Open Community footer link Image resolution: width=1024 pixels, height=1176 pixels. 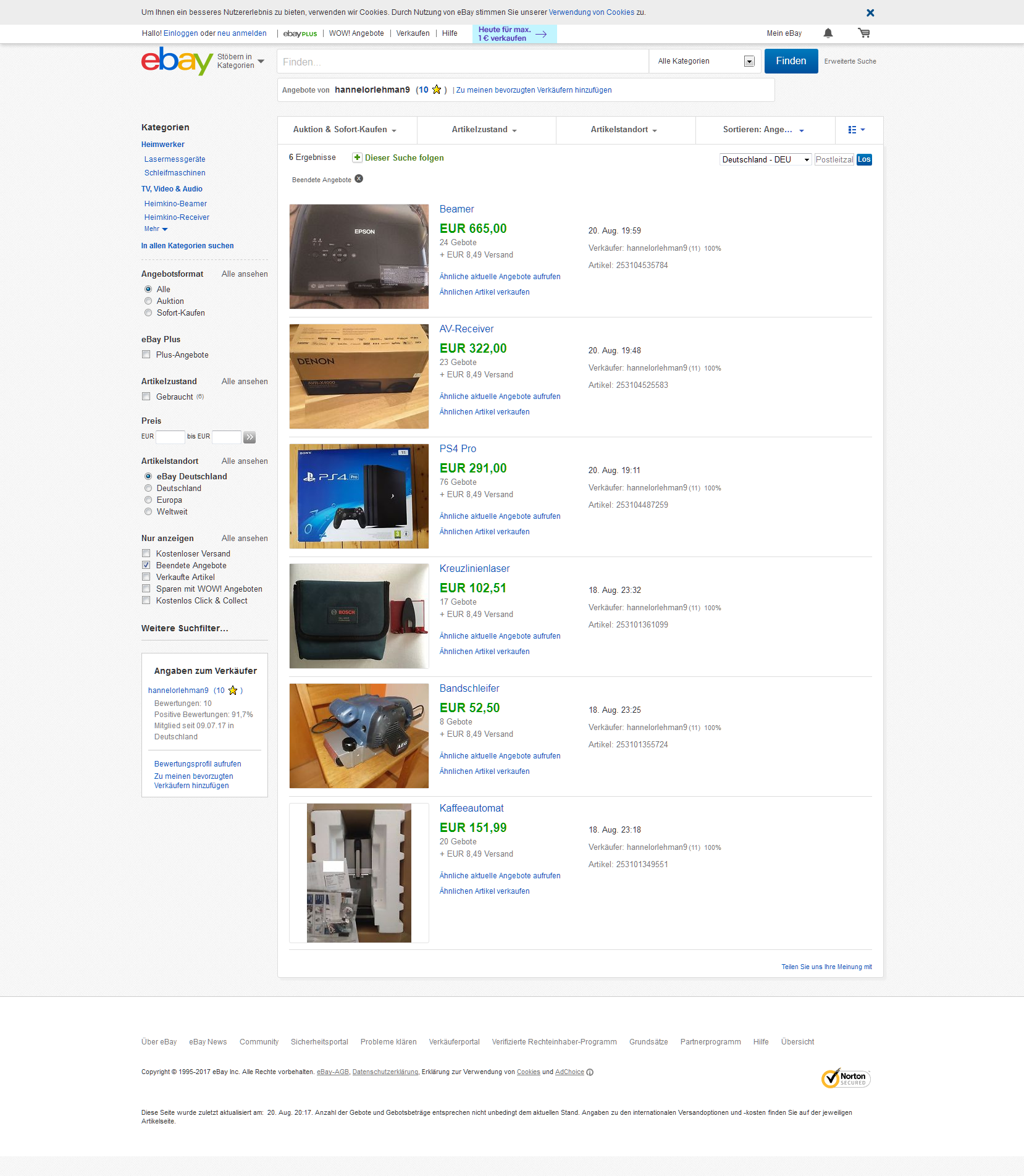pos(259,1042)
